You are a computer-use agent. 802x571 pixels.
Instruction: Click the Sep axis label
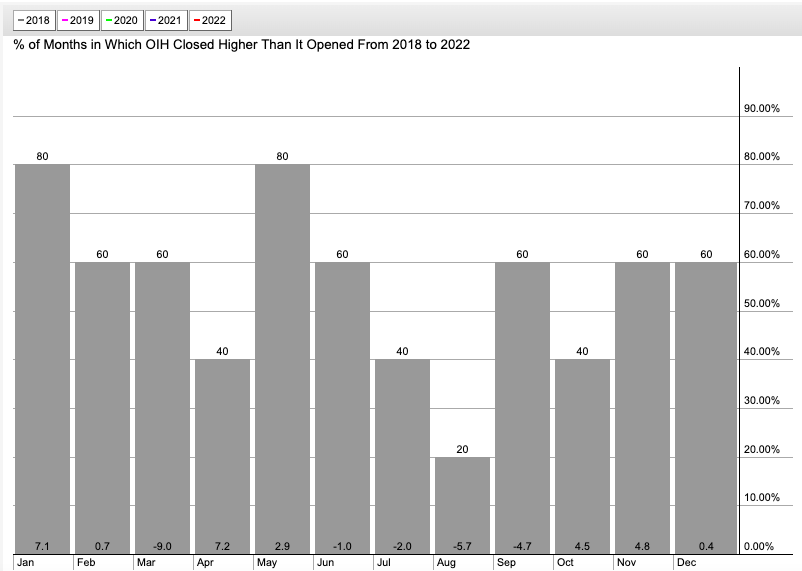[506, 562]
